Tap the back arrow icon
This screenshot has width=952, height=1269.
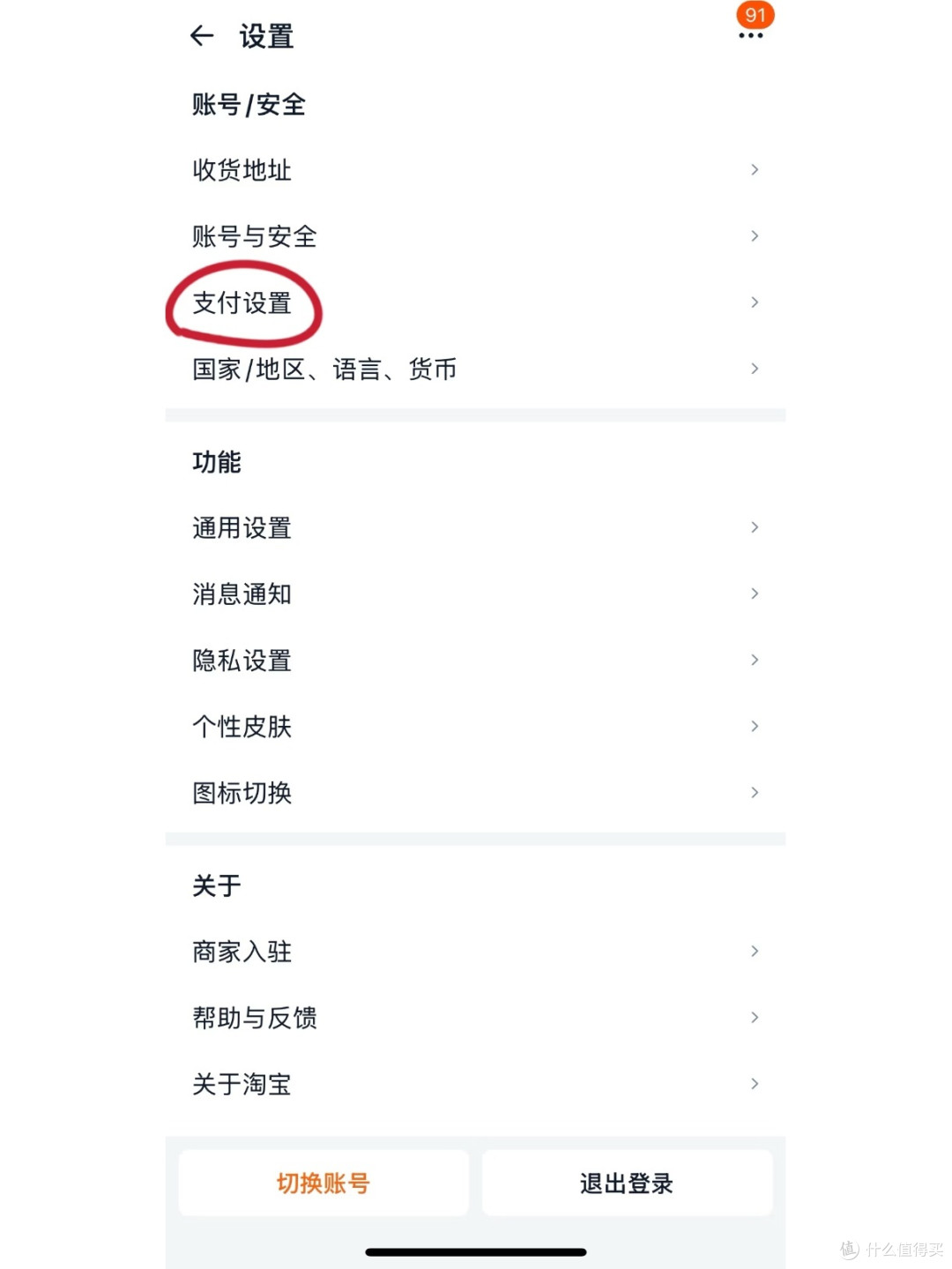(x=202, y=36)
